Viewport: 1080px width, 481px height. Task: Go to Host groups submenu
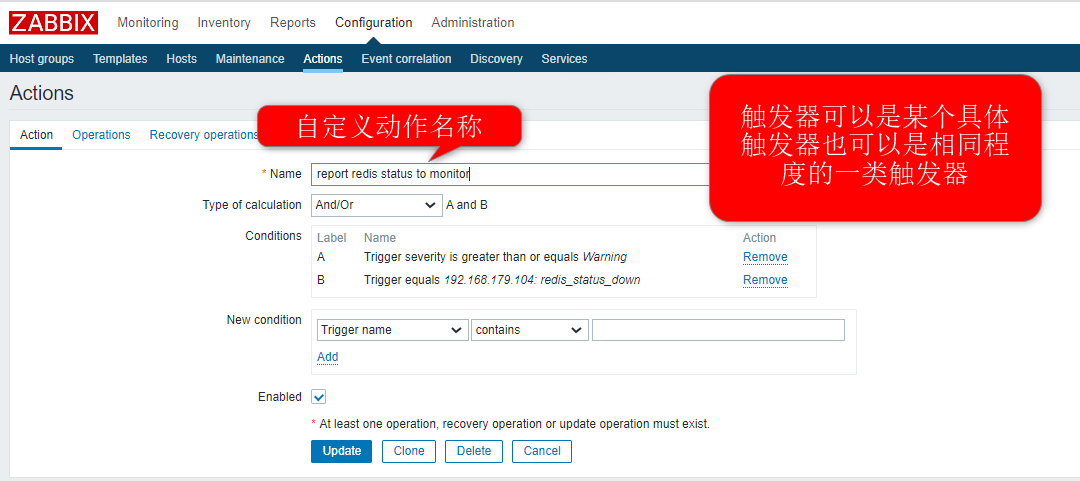(42, 59)
